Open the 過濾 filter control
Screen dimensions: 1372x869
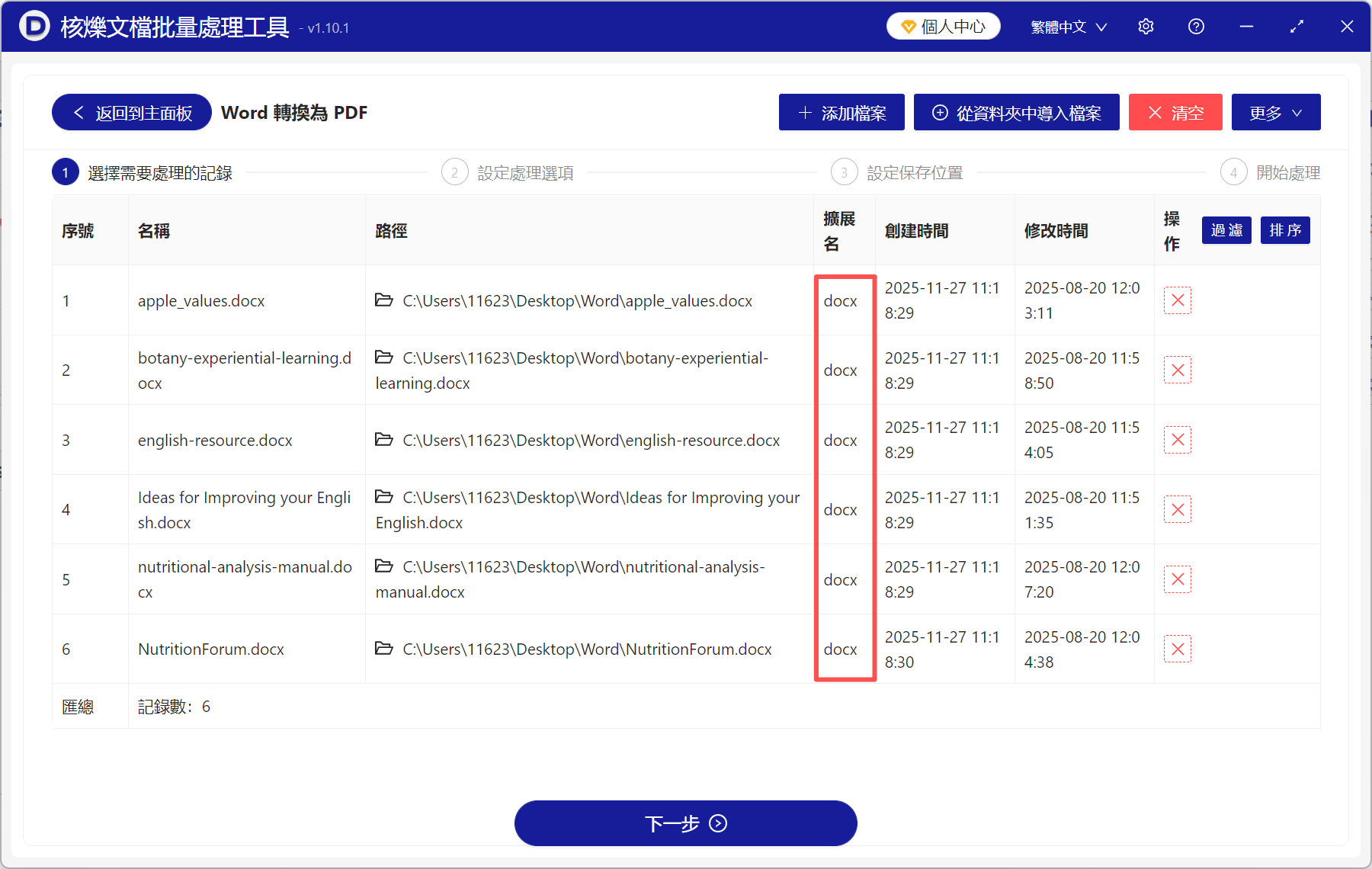pos(1226,230)
